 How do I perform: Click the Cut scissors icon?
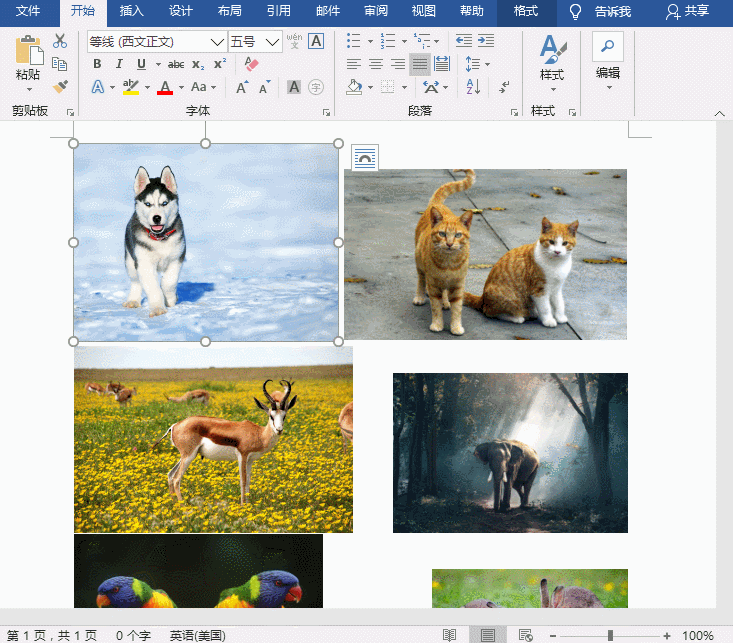click(x=60, y=41)
